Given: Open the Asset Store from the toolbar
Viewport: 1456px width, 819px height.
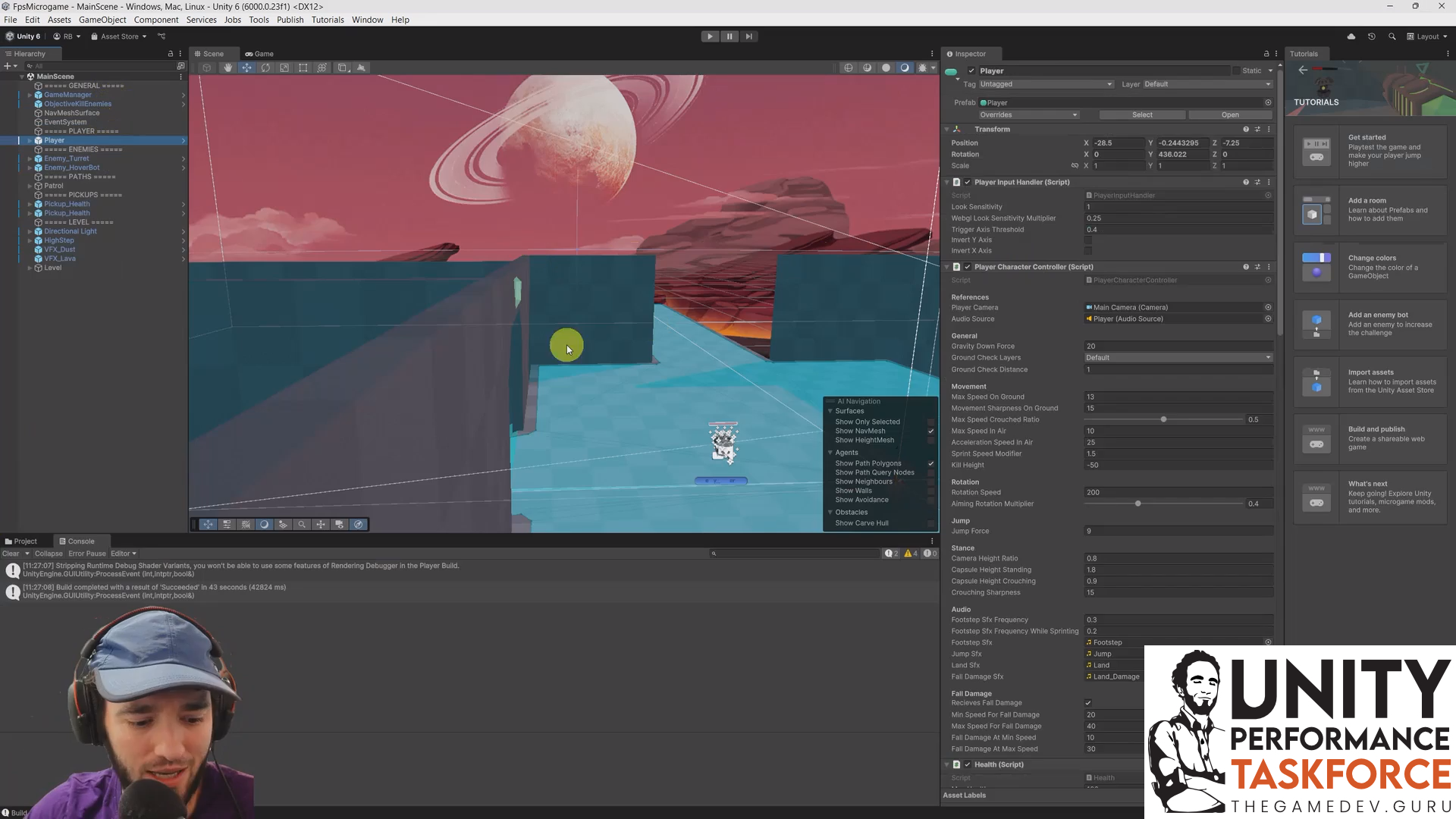Looking at the screenshot, I should tap(118, 36).
